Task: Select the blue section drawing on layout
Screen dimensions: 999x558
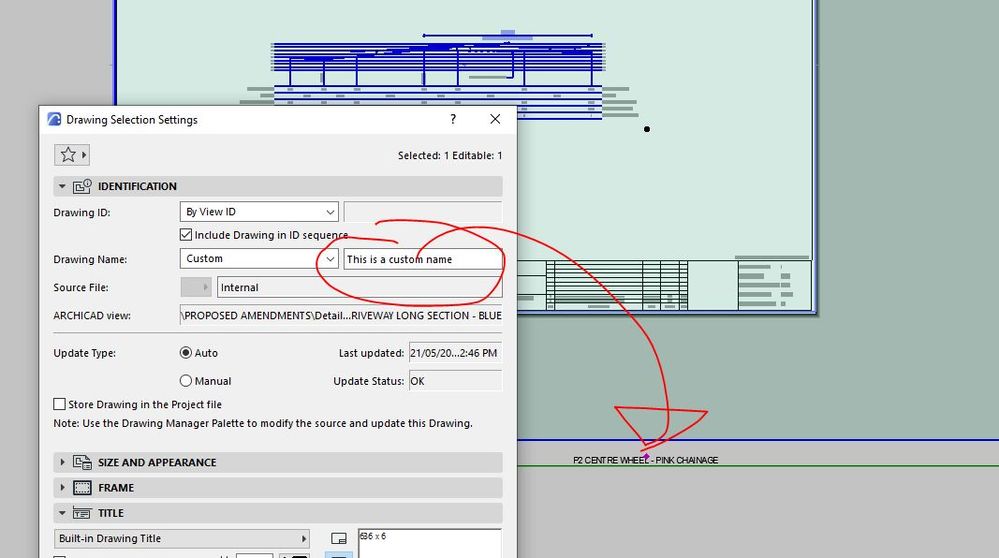Action: pyautogui.click(x=438, y=75)
